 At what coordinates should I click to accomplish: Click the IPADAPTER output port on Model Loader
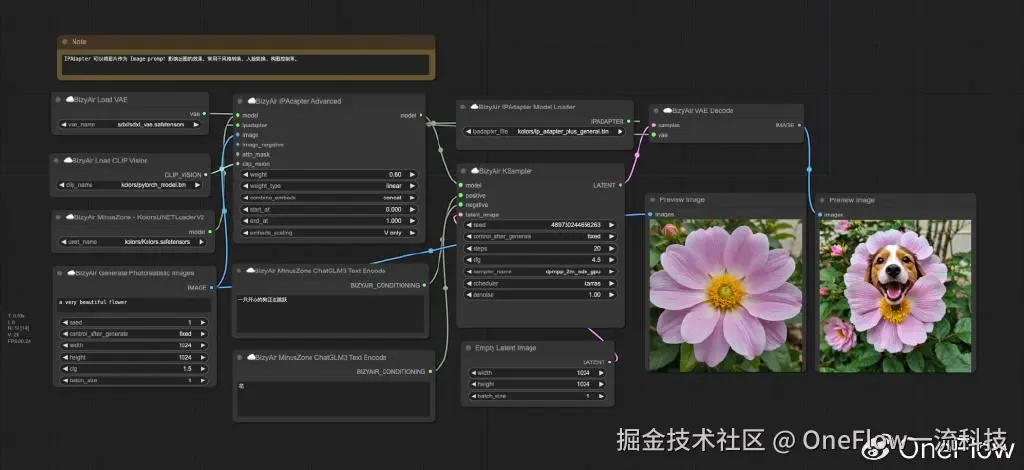pos(628,121)
